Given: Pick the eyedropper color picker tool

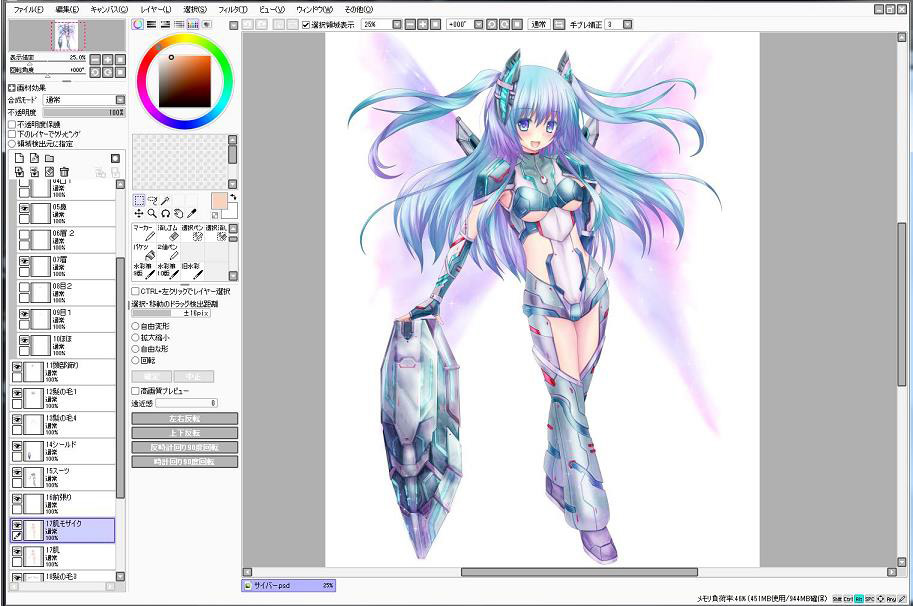Looking at the screenshot, I should (191, 213).
